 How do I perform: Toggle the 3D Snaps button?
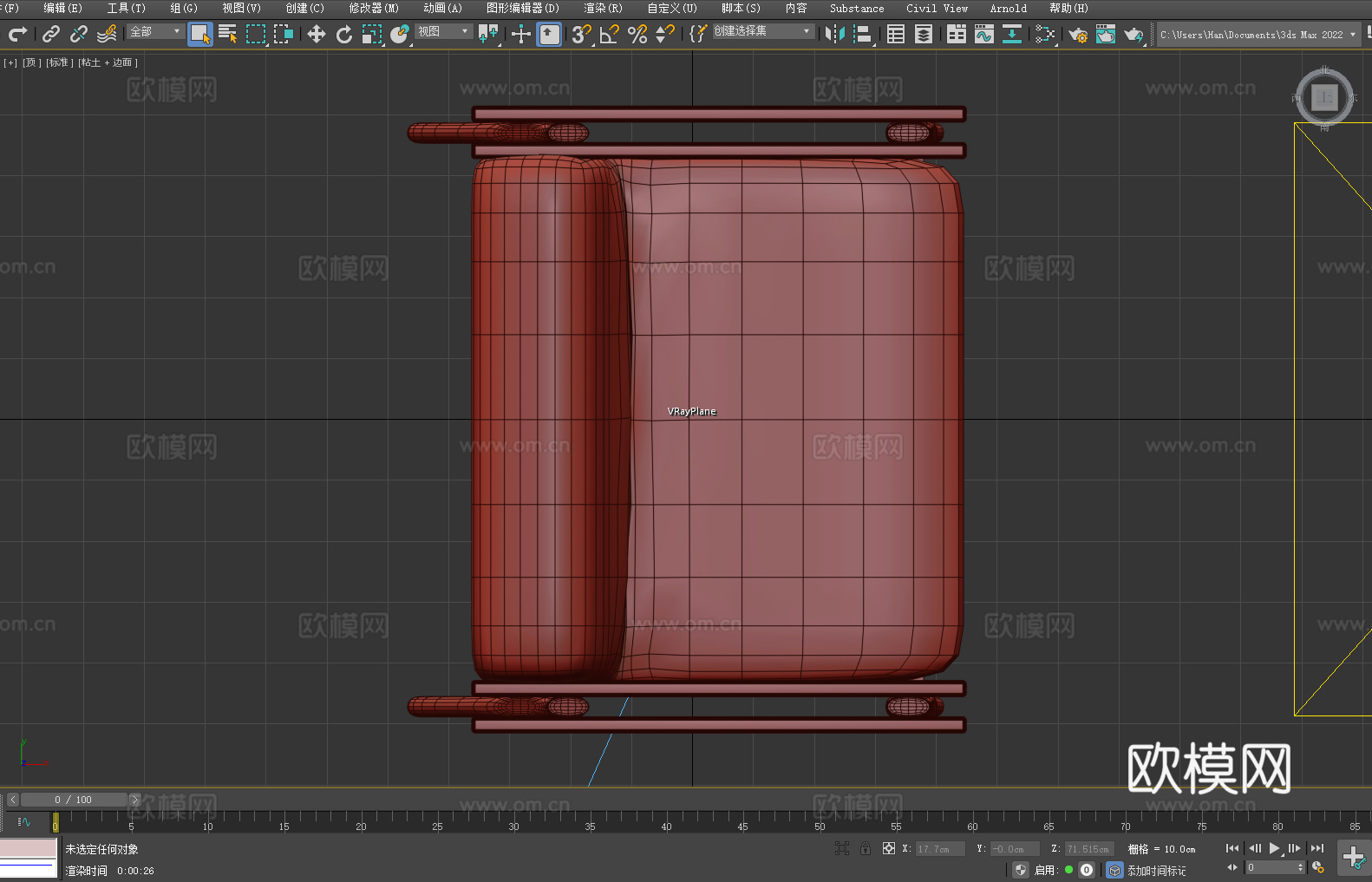582,34
